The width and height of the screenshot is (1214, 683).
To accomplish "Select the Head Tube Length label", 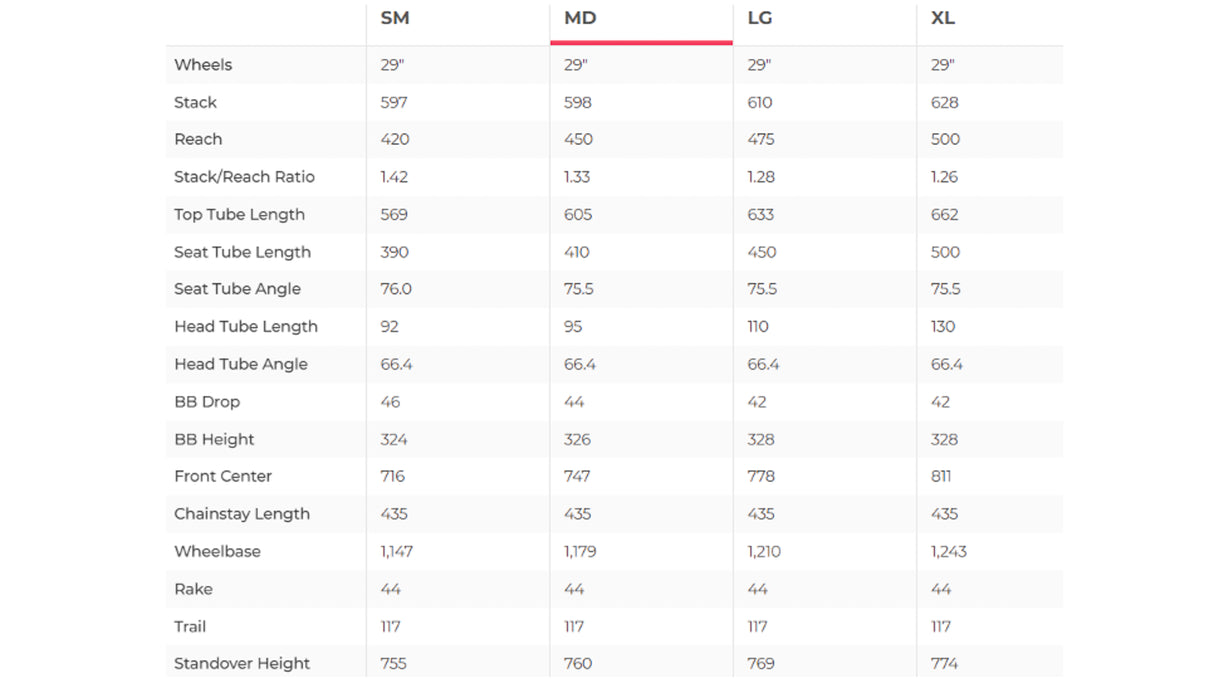I will pyautogui.click(x=246, y=326).
